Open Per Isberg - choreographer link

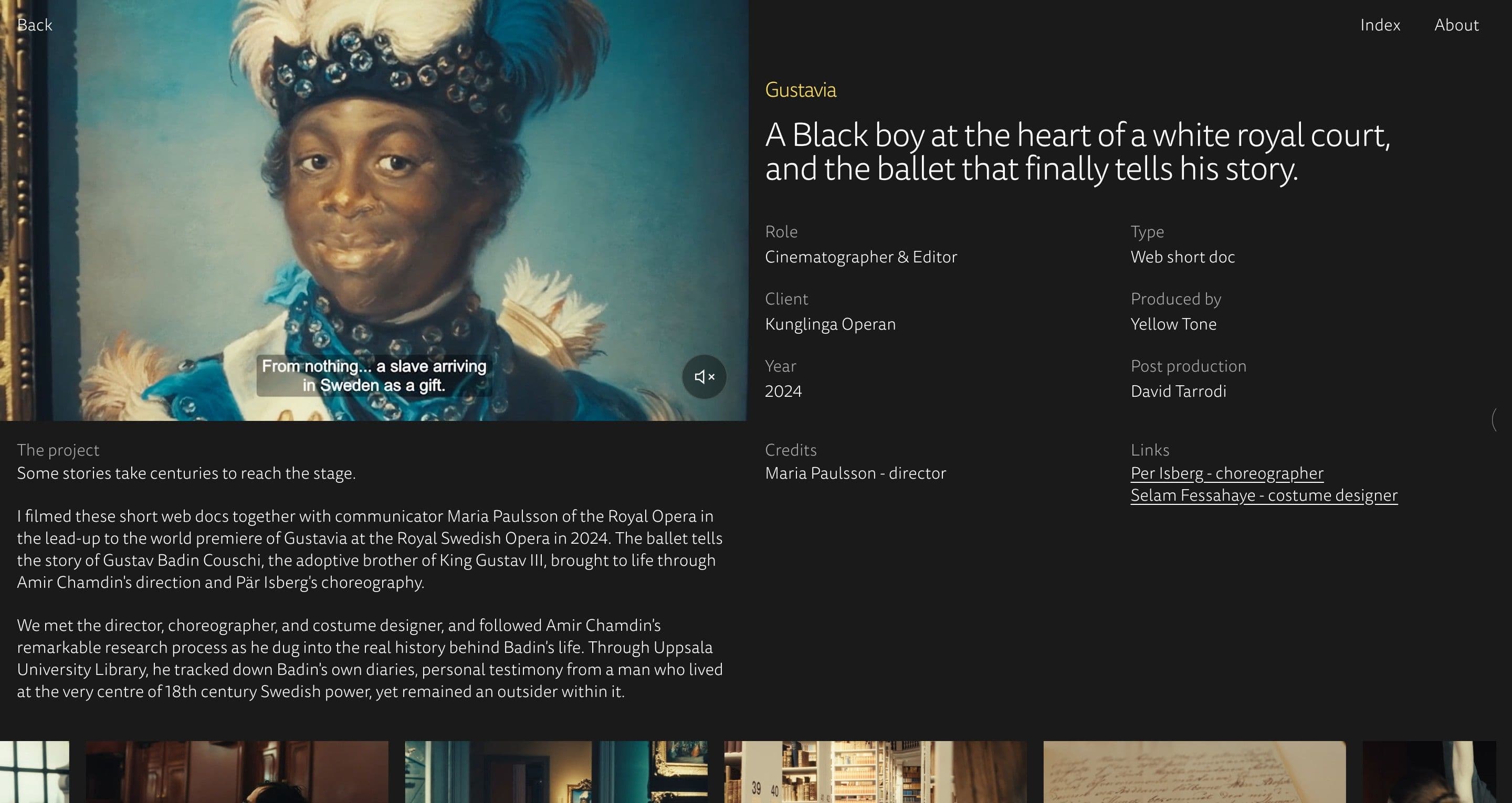(1227, 473)
